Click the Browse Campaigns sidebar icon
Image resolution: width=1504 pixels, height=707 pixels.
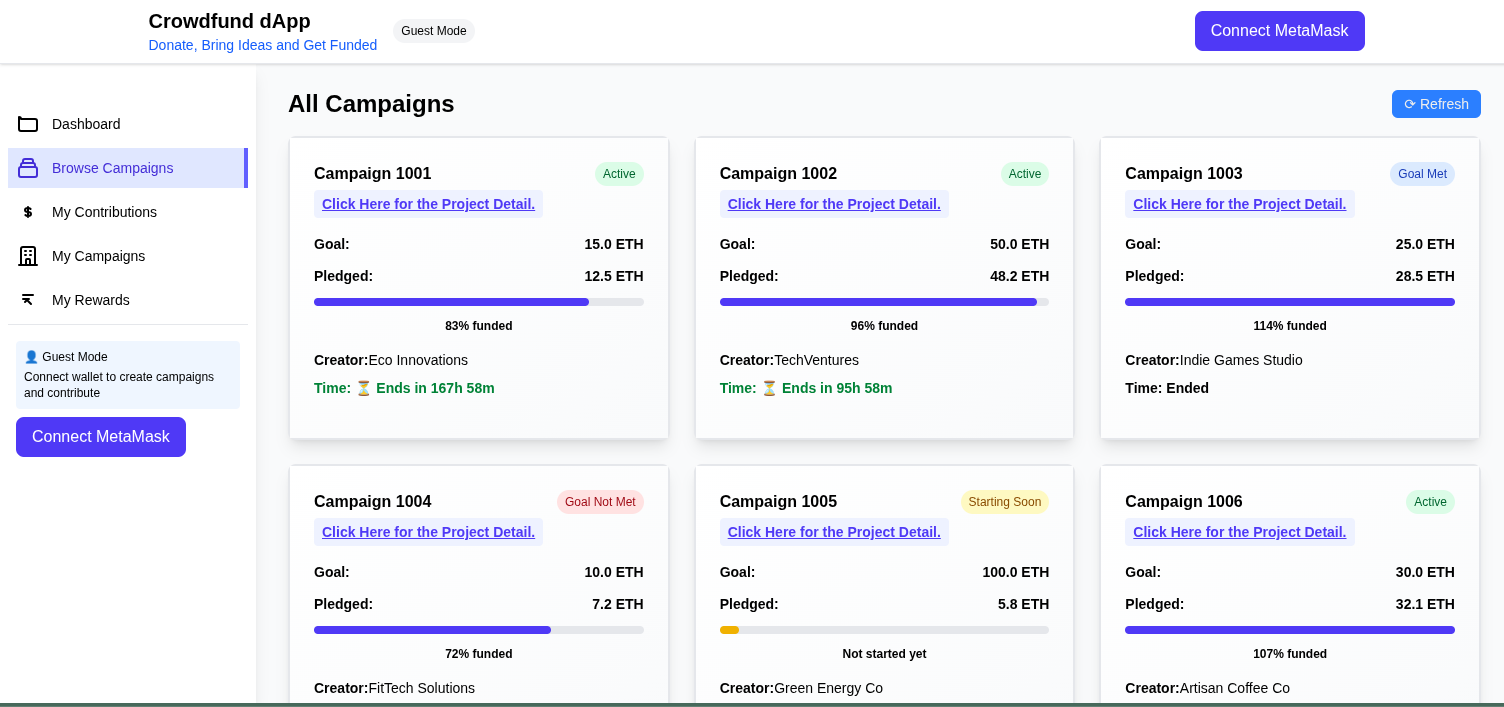click(28, 168)
